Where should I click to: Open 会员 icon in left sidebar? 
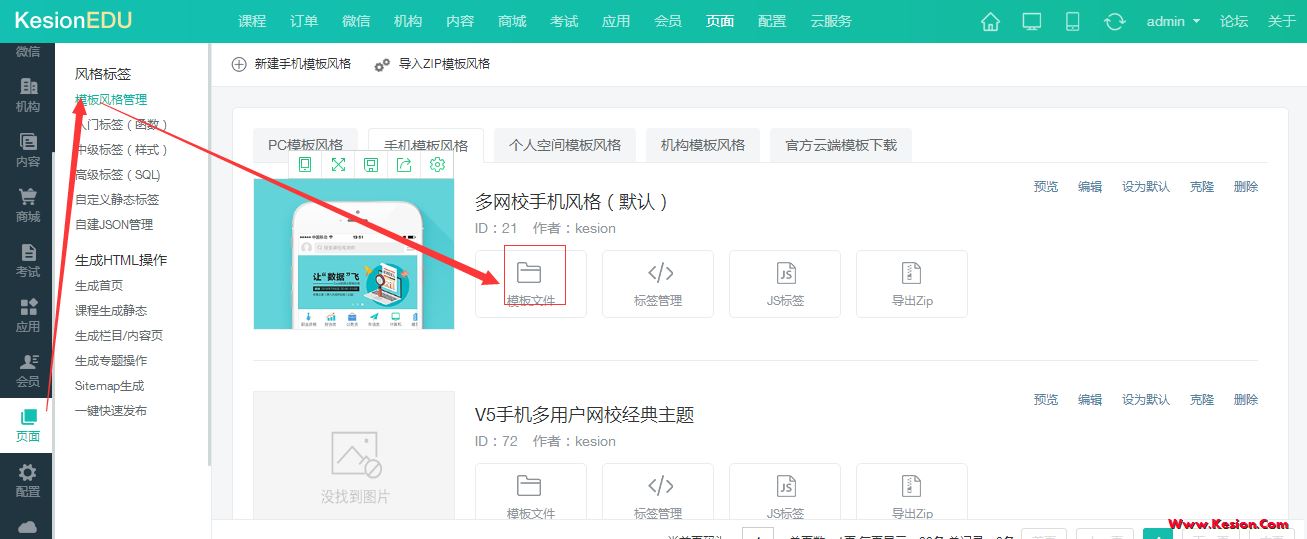[x=28, y=369]
